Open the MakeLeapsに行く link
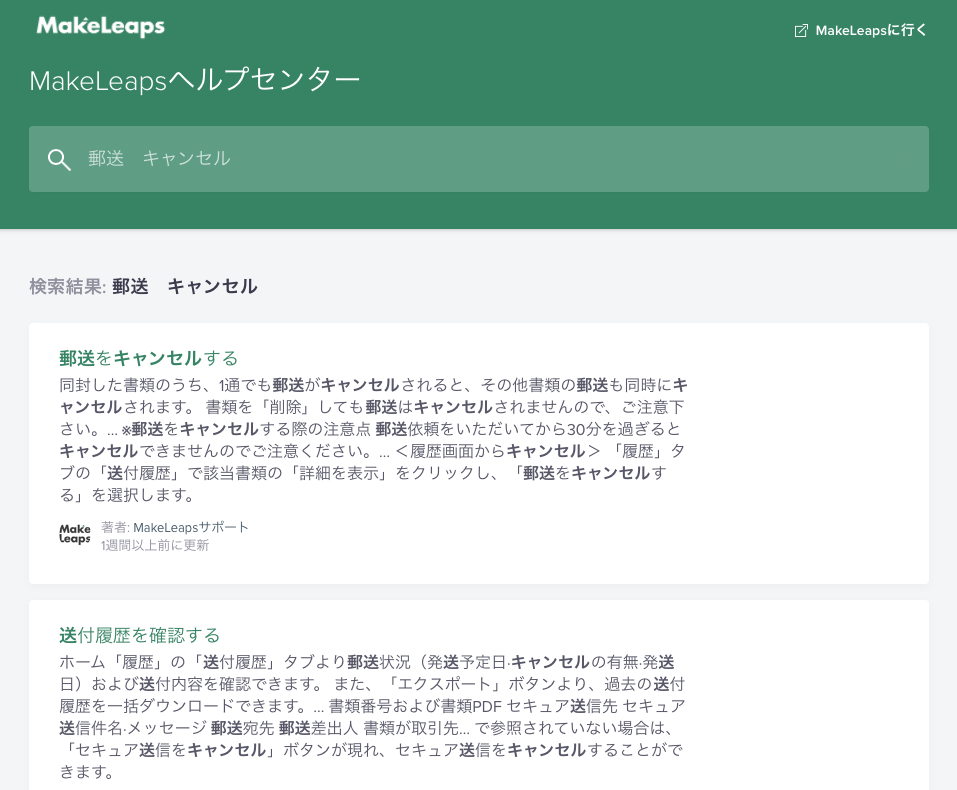The height and width of the screenshot is (790, 957). (x=871, y=31)
